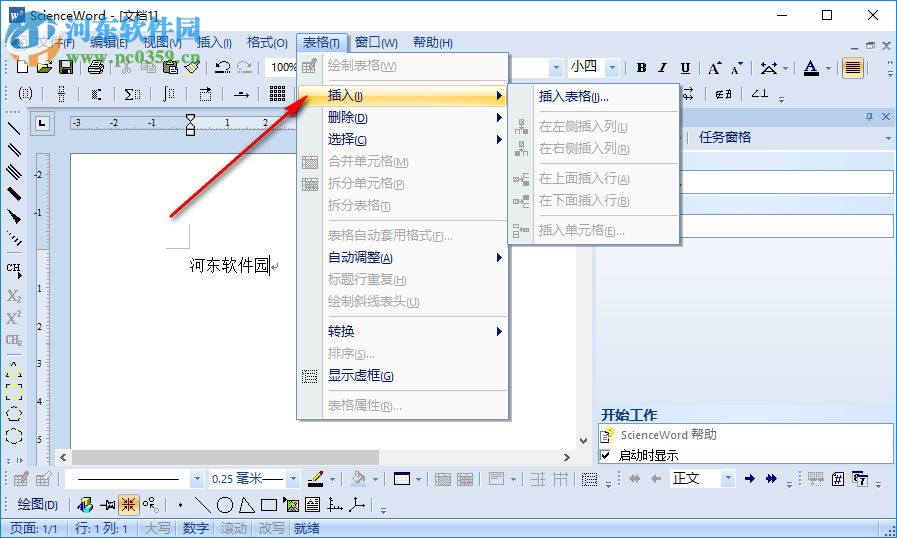Toggle the justify alignment button

(852, 68)
